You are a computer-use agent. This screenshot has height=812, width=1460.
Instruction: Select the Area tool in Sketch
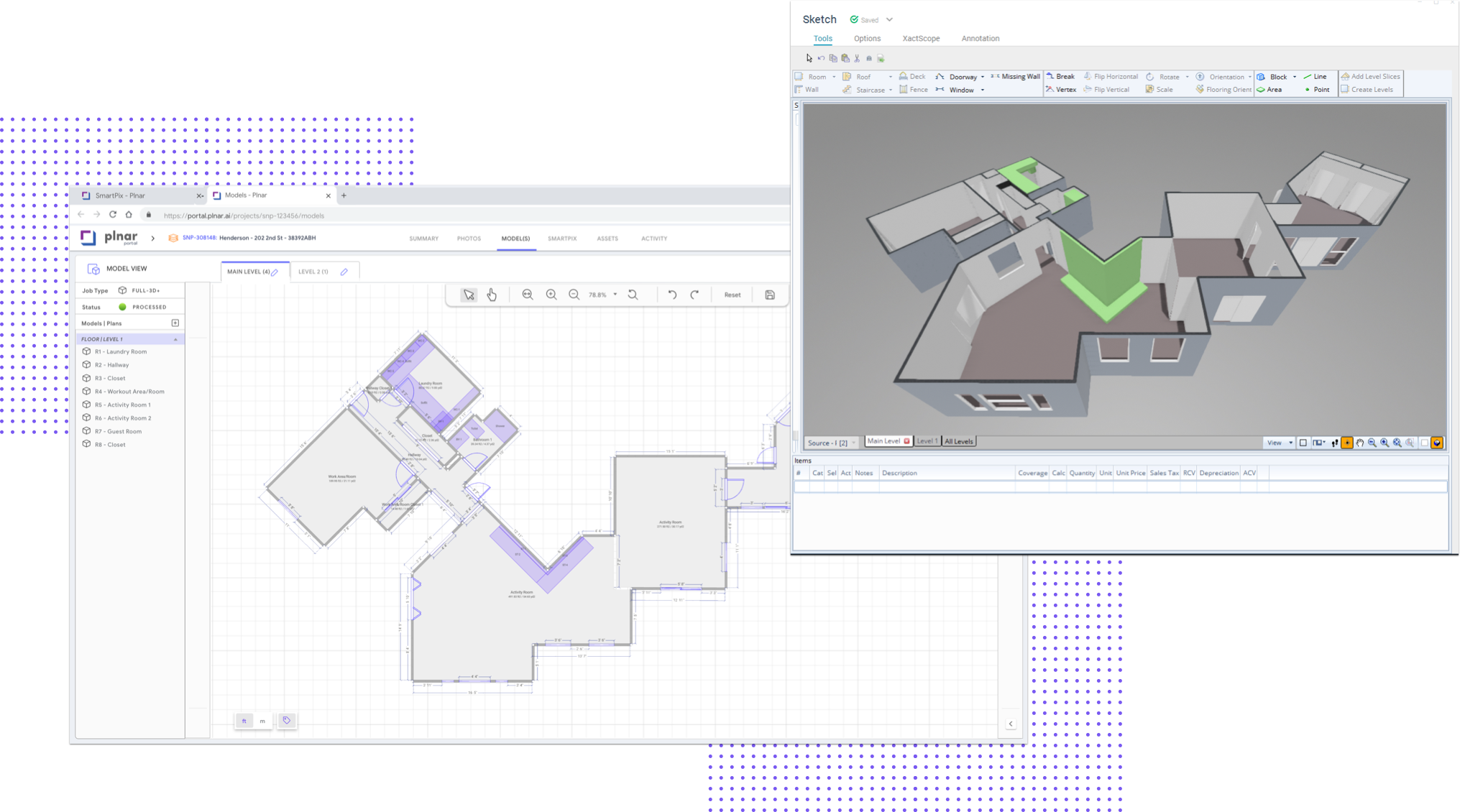tap(1270, 90)
